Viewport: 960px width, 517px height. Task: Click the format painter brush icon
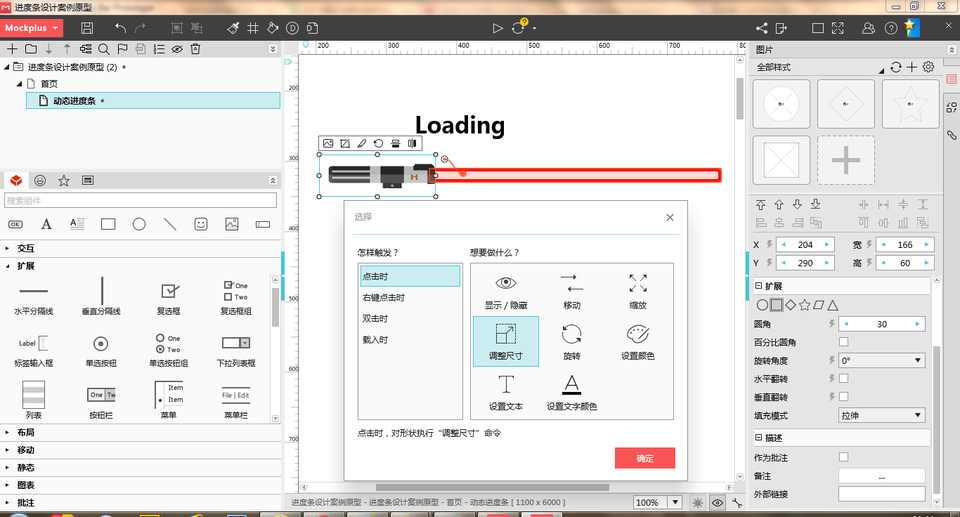(233, 28)
